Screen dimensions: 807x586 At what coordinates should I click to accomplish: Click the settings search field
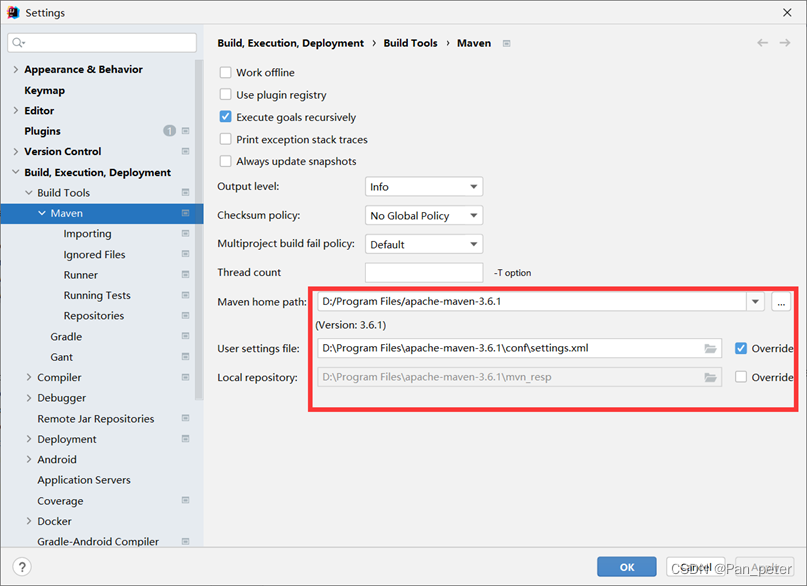click(x=102, y=43)
